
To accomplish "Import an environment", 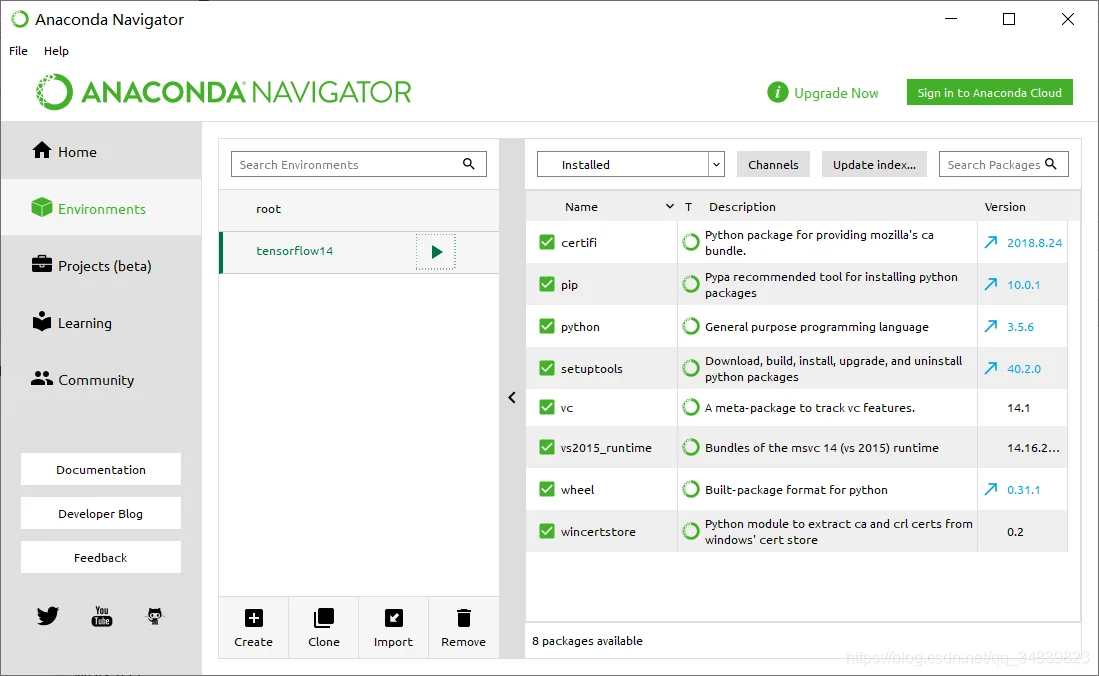I will point(393,628).
